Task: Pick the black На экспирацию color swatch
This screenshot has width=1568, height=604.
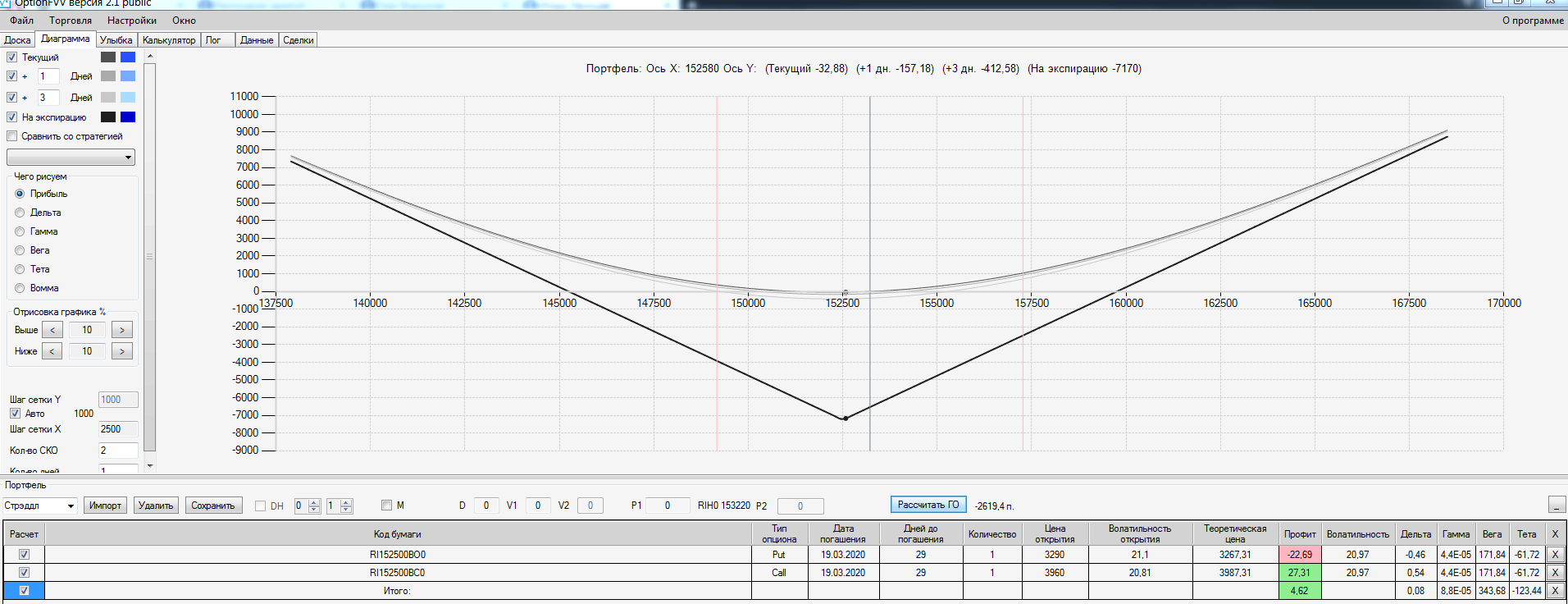Action: [108, 117]
